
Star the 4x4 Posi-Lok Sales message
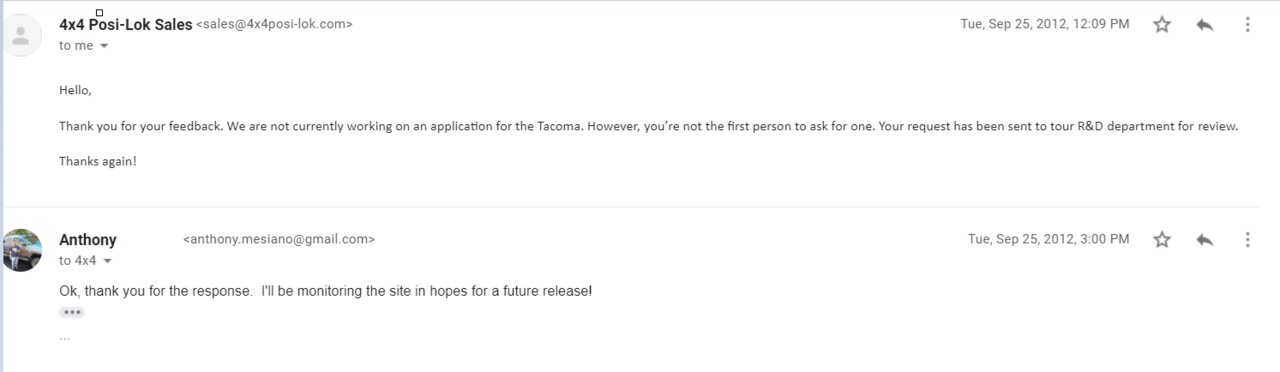(1161, 25)
